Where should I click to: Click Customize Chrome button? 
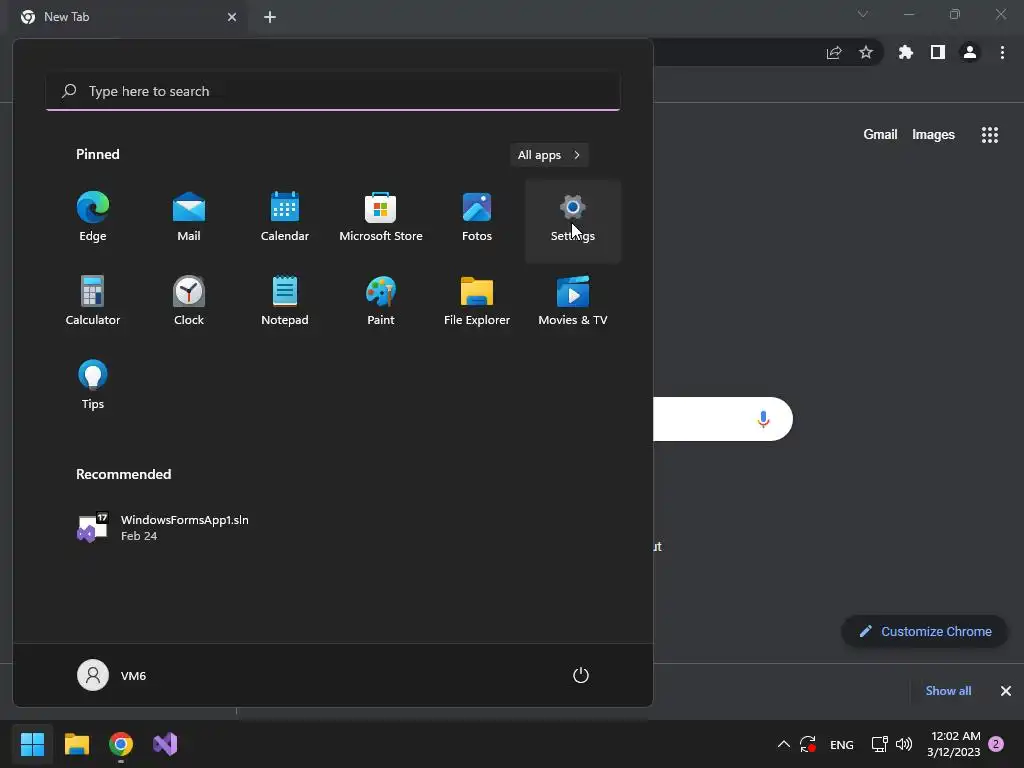pos(925,632)
